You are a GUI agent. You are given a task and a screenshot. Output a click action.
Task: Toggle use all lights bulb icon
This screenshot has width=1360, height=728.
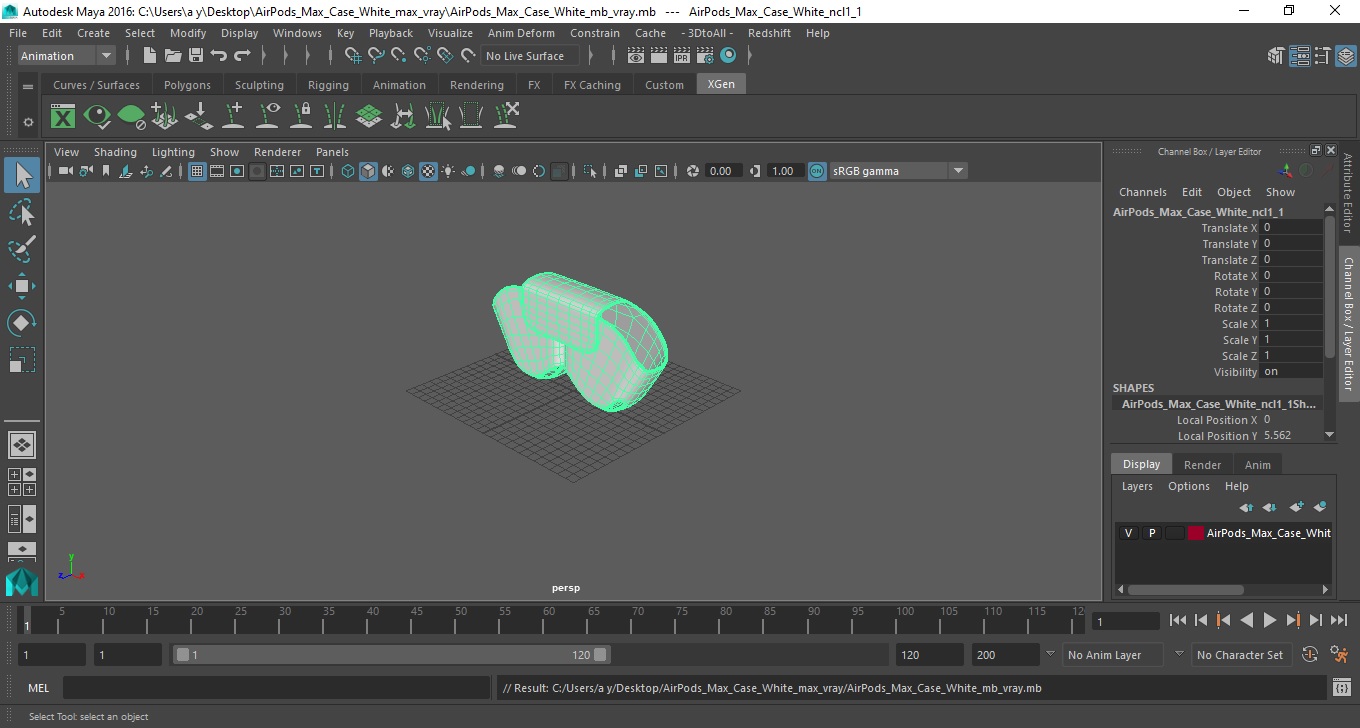click(x=448, y=171)
